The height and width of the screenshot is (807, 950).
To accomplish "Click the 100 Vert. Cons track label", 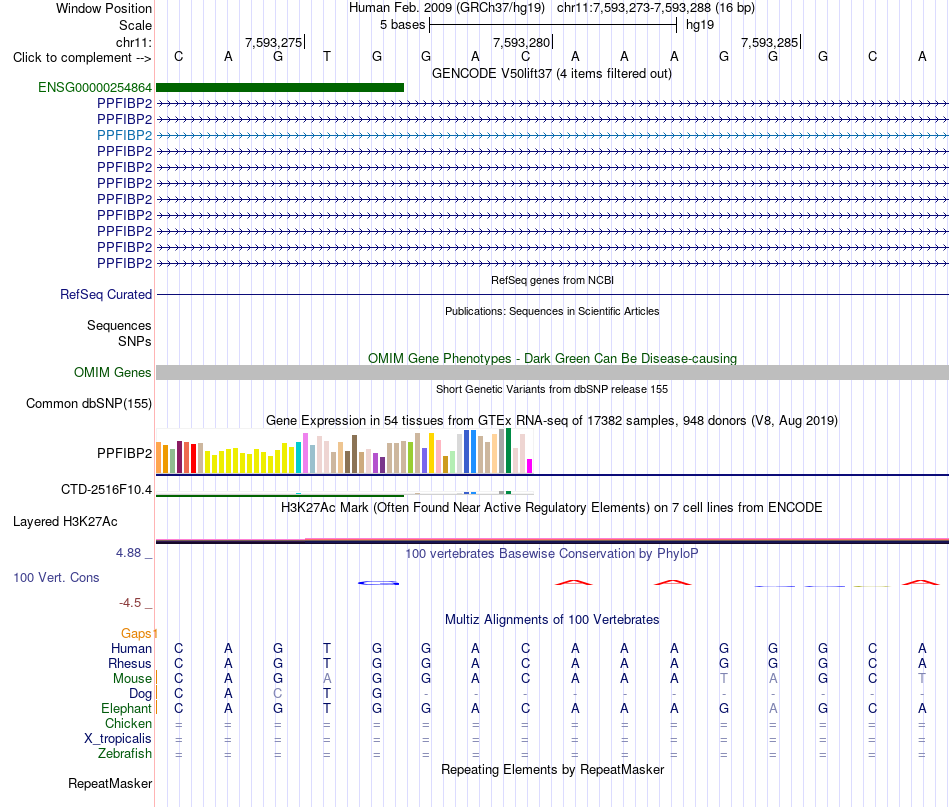I will tap(56, 577).
